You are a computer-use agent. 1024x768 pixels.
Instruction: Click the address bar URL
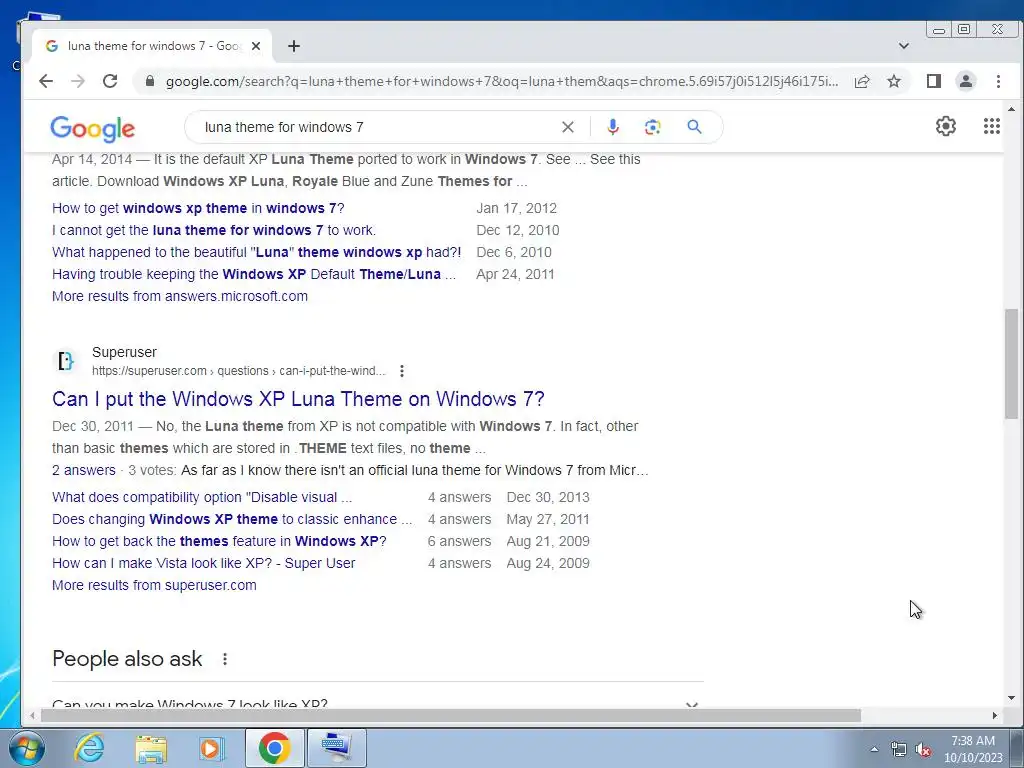pyautogui.click(x=502, y=81)
